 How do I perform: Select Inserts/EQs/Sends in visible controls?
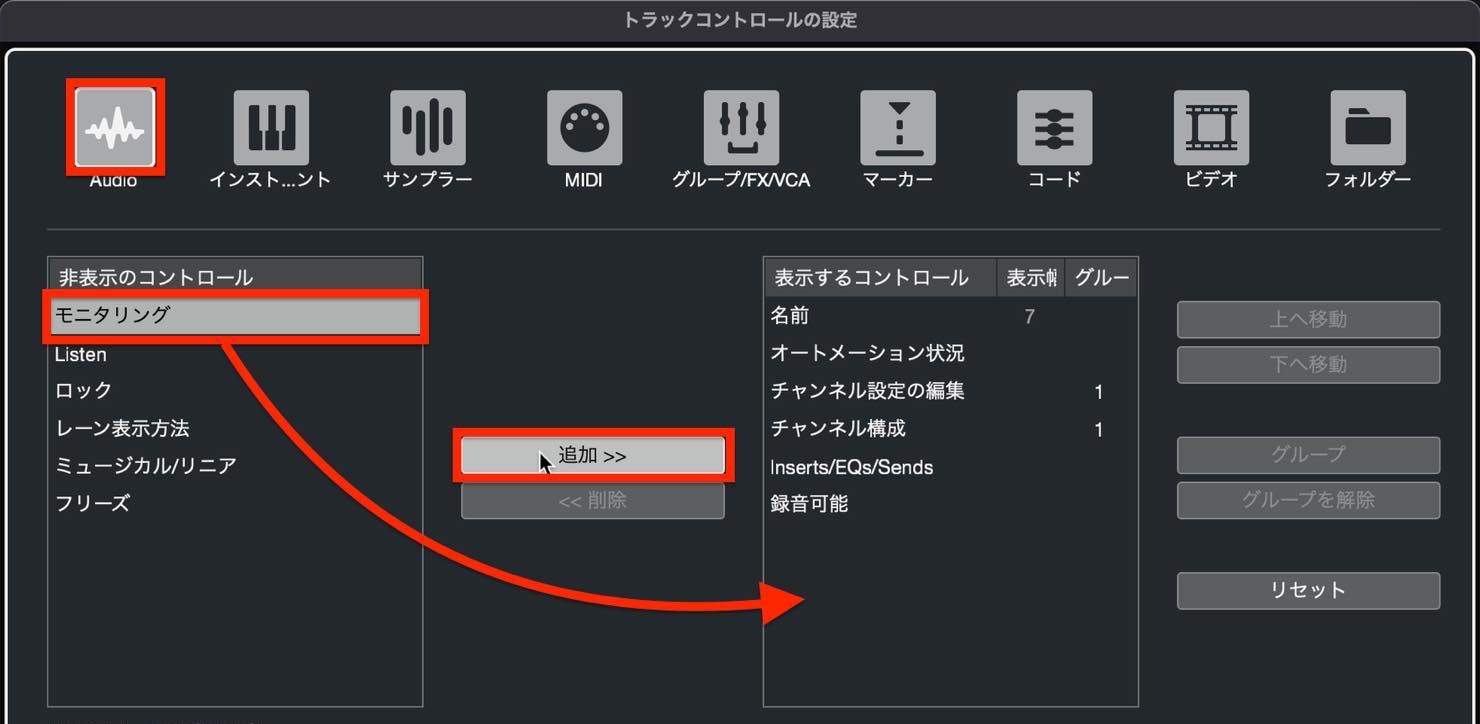950,467
